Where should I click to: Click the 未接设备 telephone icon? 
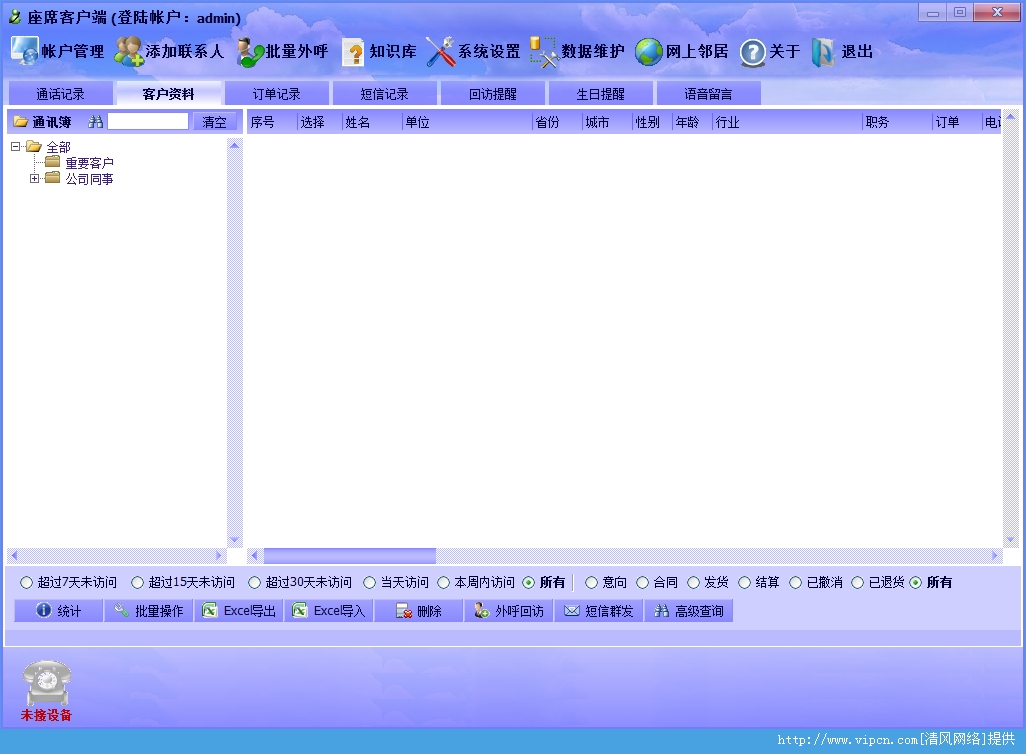(46, 683)
